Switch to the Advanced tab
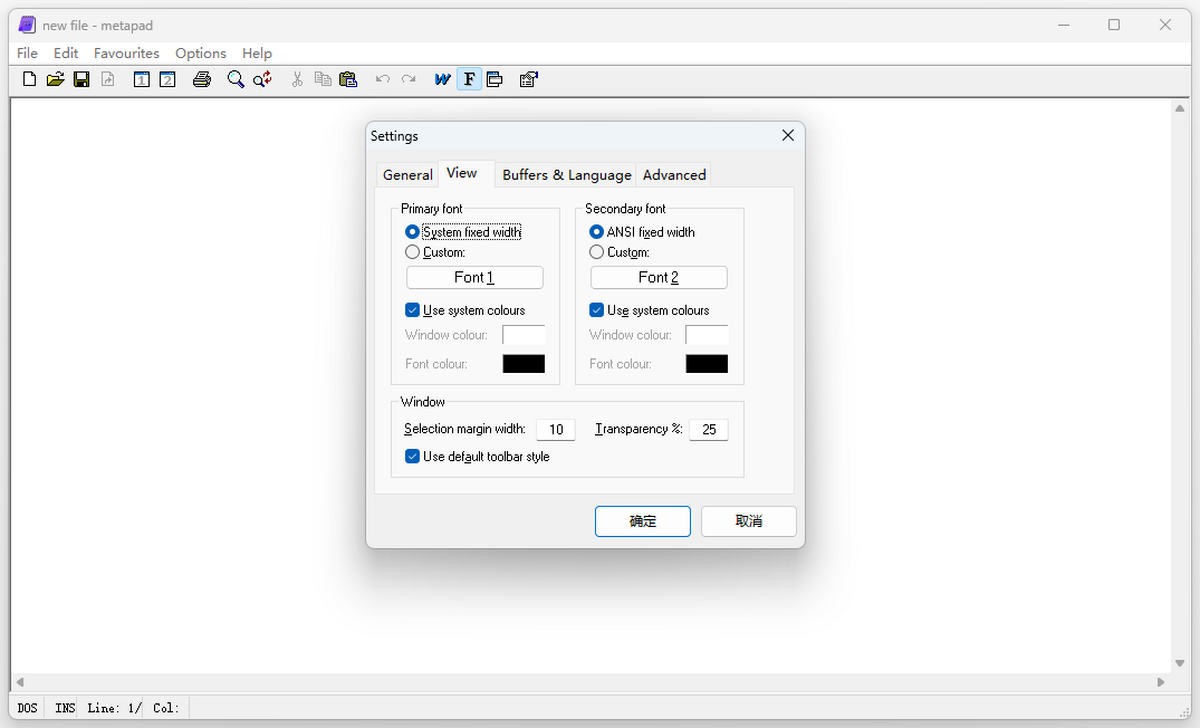 coord(674,175)
